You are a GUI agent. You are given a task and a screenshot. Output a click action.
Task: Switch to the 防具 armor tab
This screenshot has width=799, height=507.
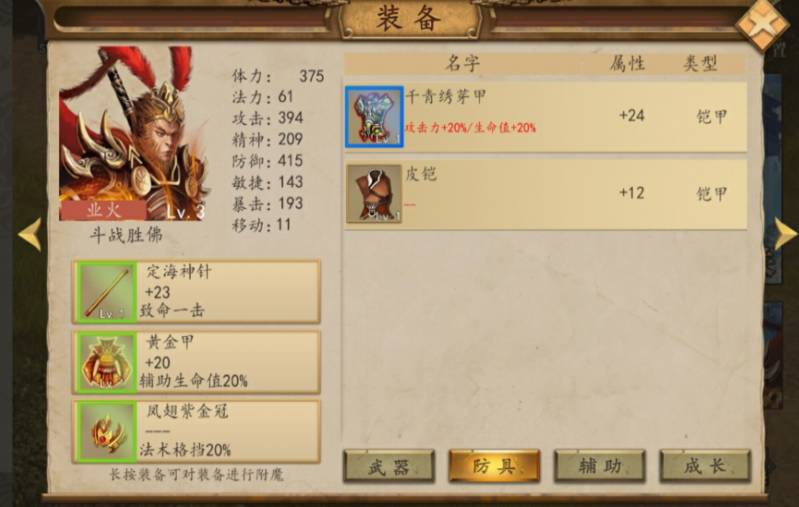(x=494, y=466)
